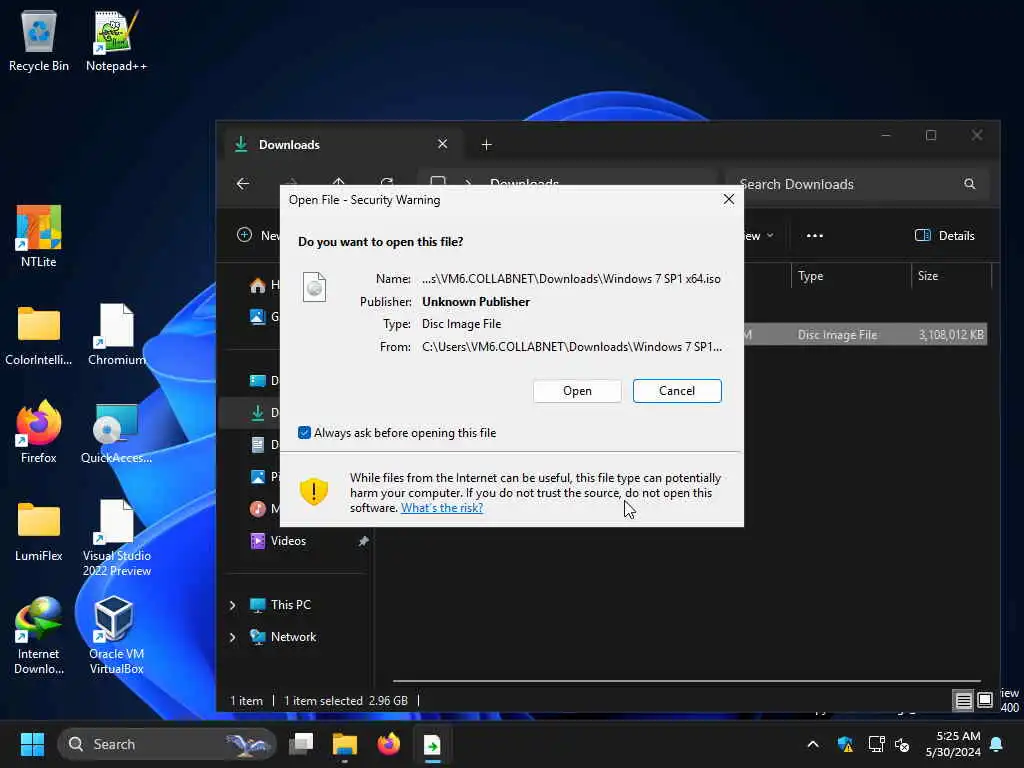The height and width of the screenshot is (768, 1024).
Task: Open Videos in the navigation pane
Action: 288,541
